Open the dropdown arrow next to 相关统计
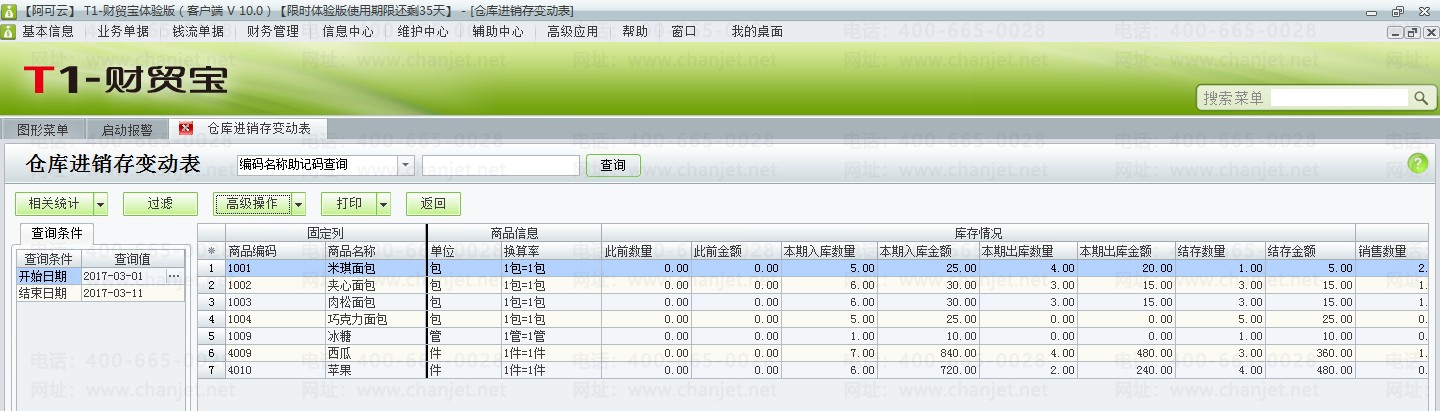The height and width of the screenshot is (411, 1440). point(100,204)
